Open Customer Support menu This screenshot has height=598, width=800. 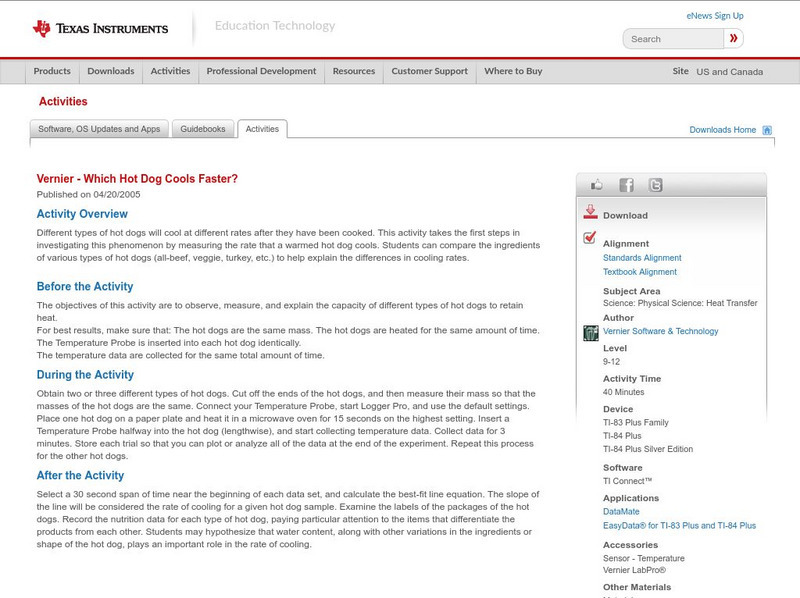tap(430, 71)
